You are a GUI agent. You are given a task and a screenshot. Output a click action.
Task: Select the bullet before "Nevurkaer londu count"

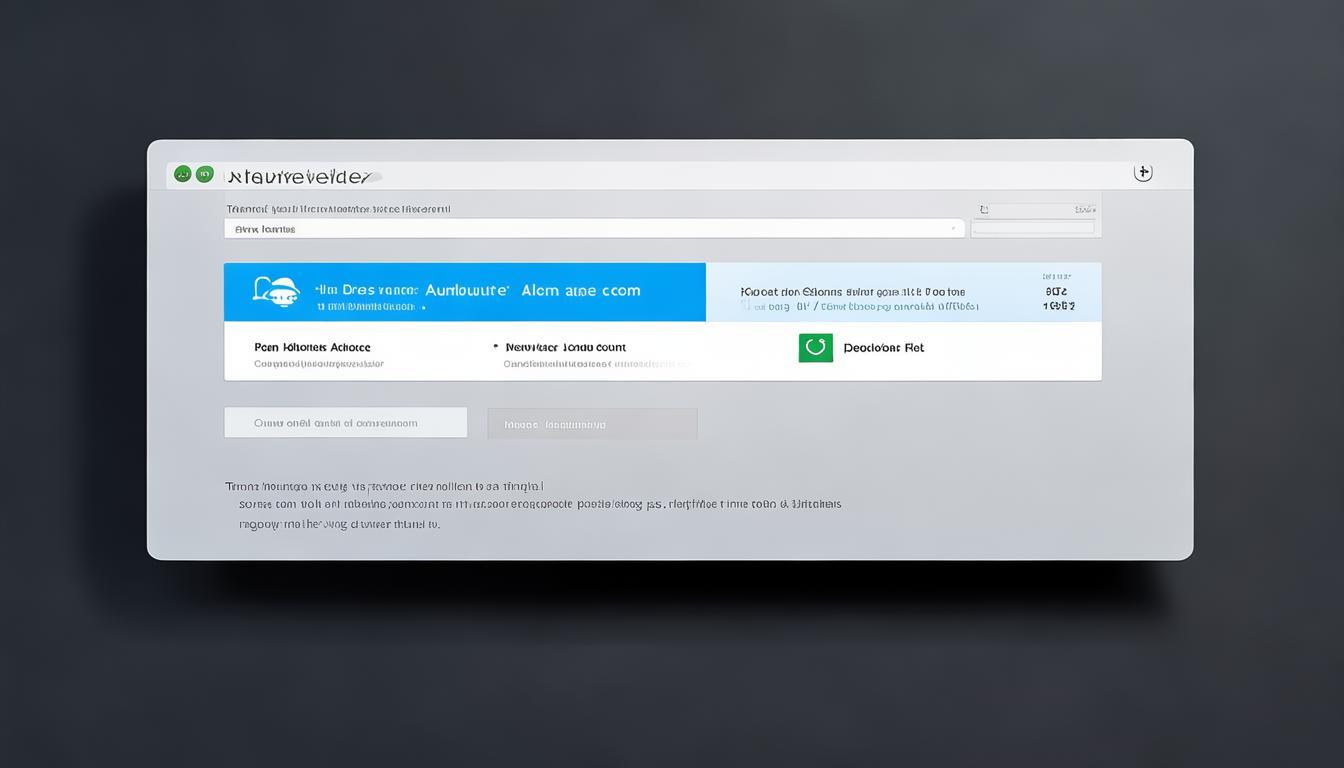click(x=495, y=347)
